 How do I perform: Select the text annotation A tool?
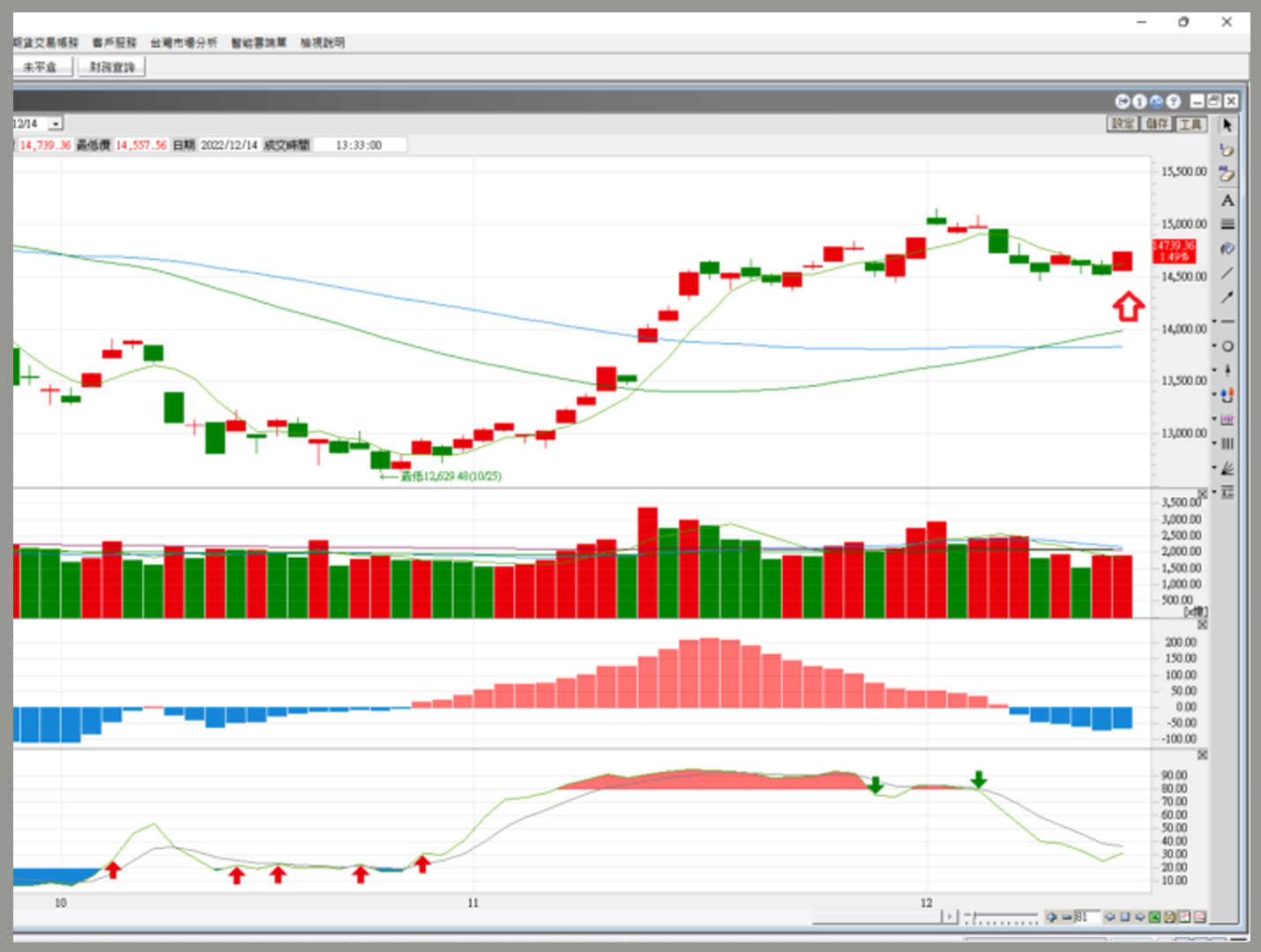tap(1227, 200)
